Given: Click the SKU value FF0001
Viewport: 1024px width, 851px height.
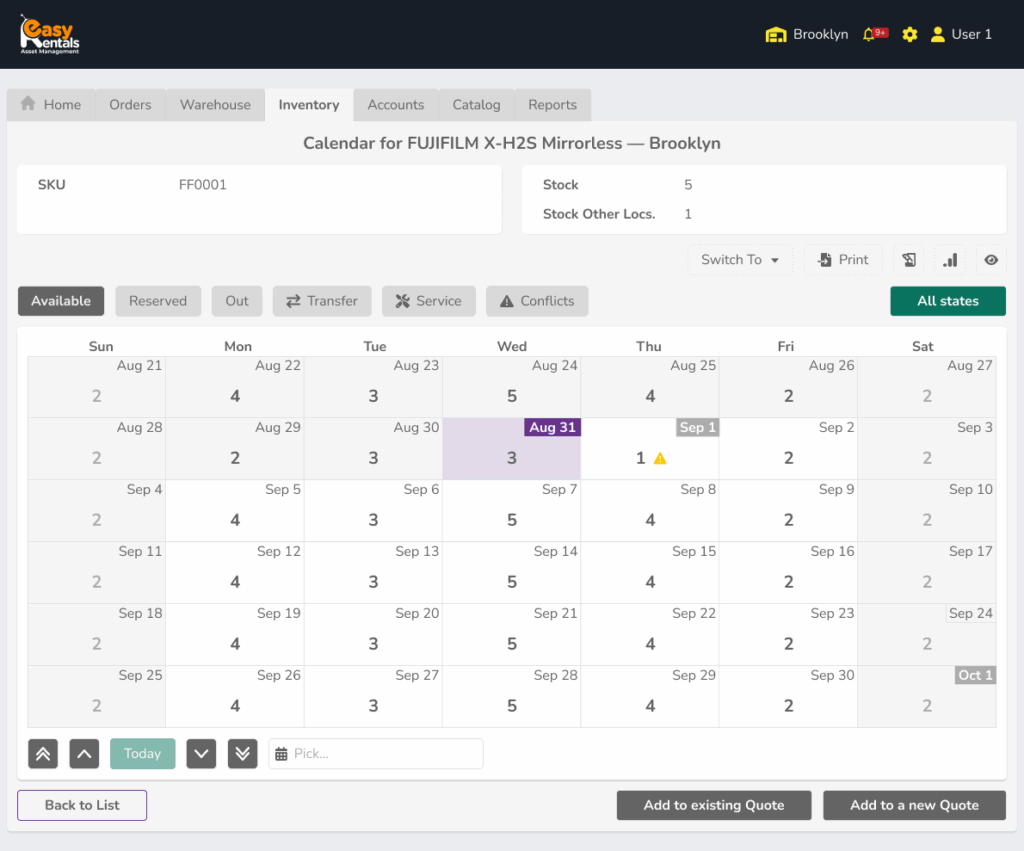Looking at the screenshot, I should point(202,185).
